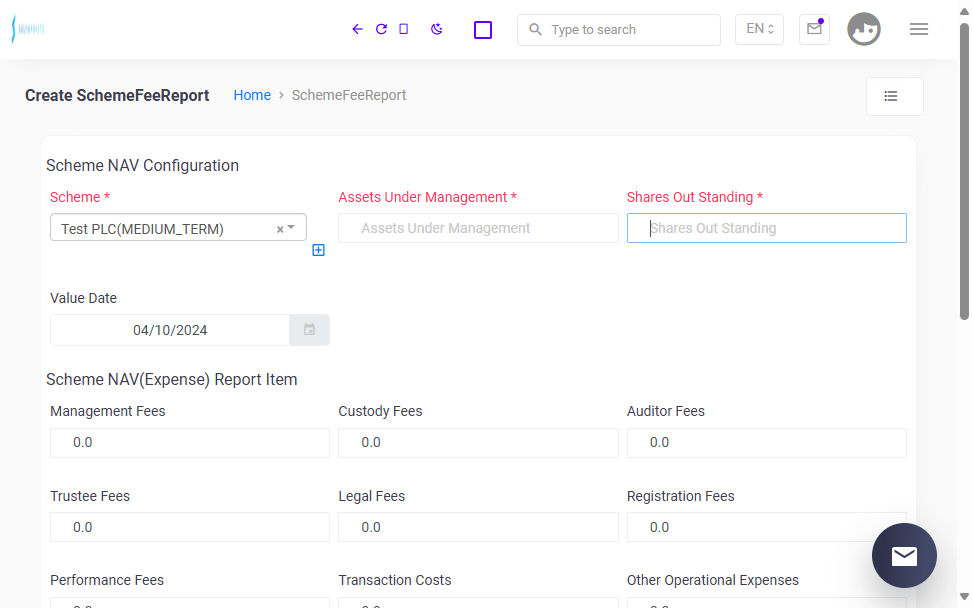Focus Assets Under Management field

478,228
